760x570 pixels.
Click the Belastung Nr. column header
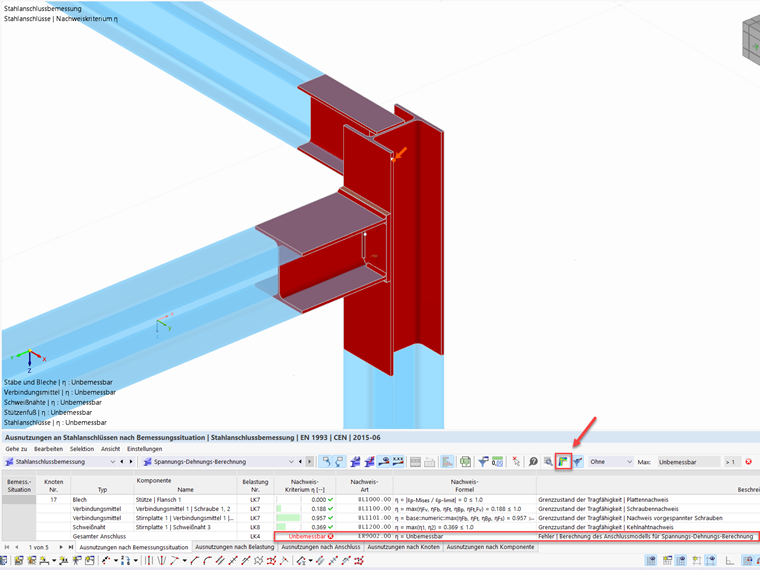tap(255, 485)
